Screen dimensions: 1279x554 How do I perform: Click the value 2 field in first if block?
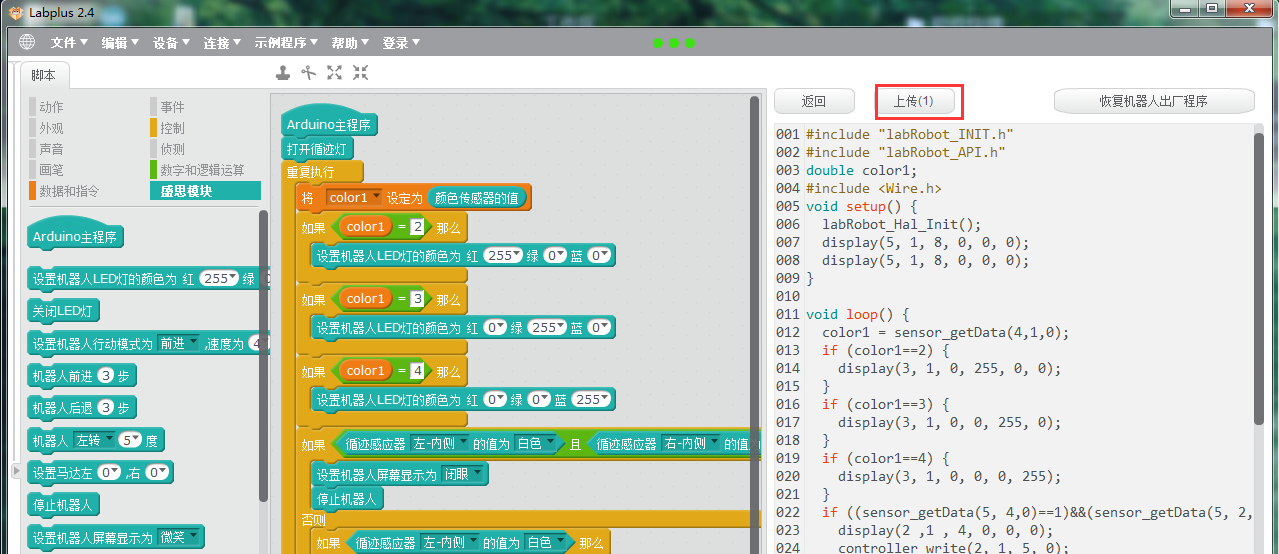[x=417, y=227]
